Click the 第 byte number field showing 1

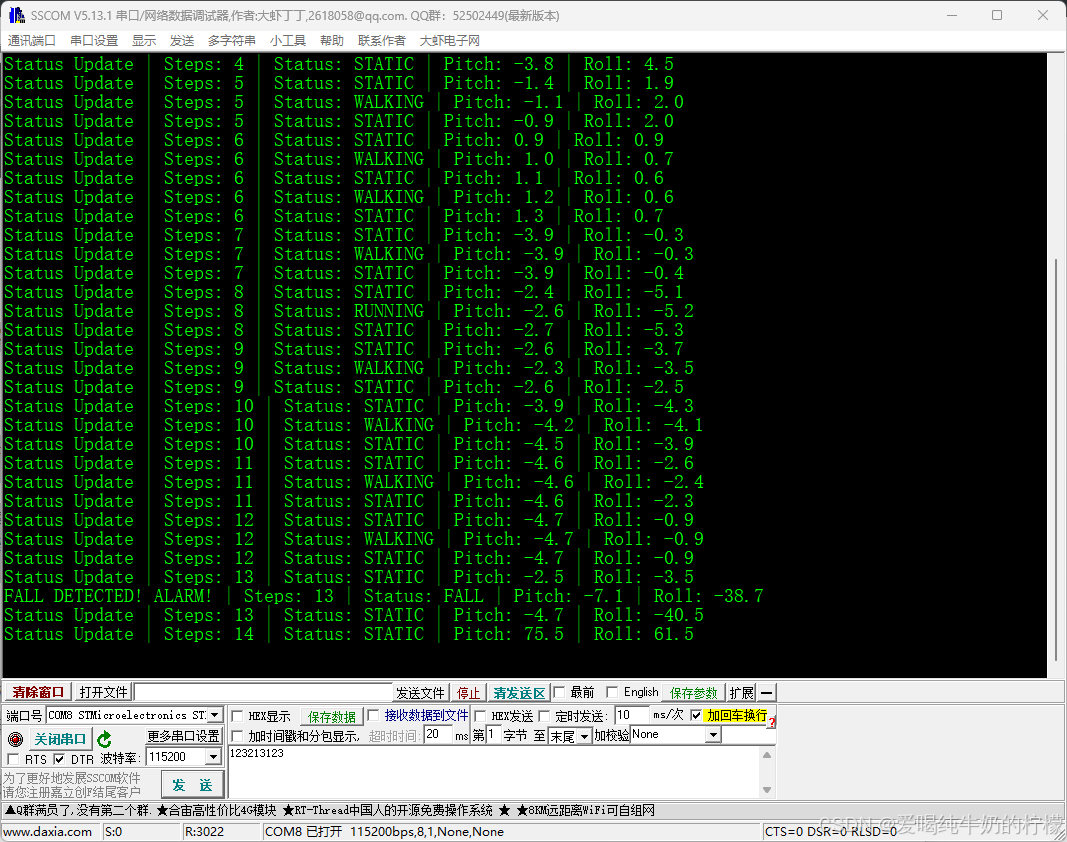(x=493, y=735)
